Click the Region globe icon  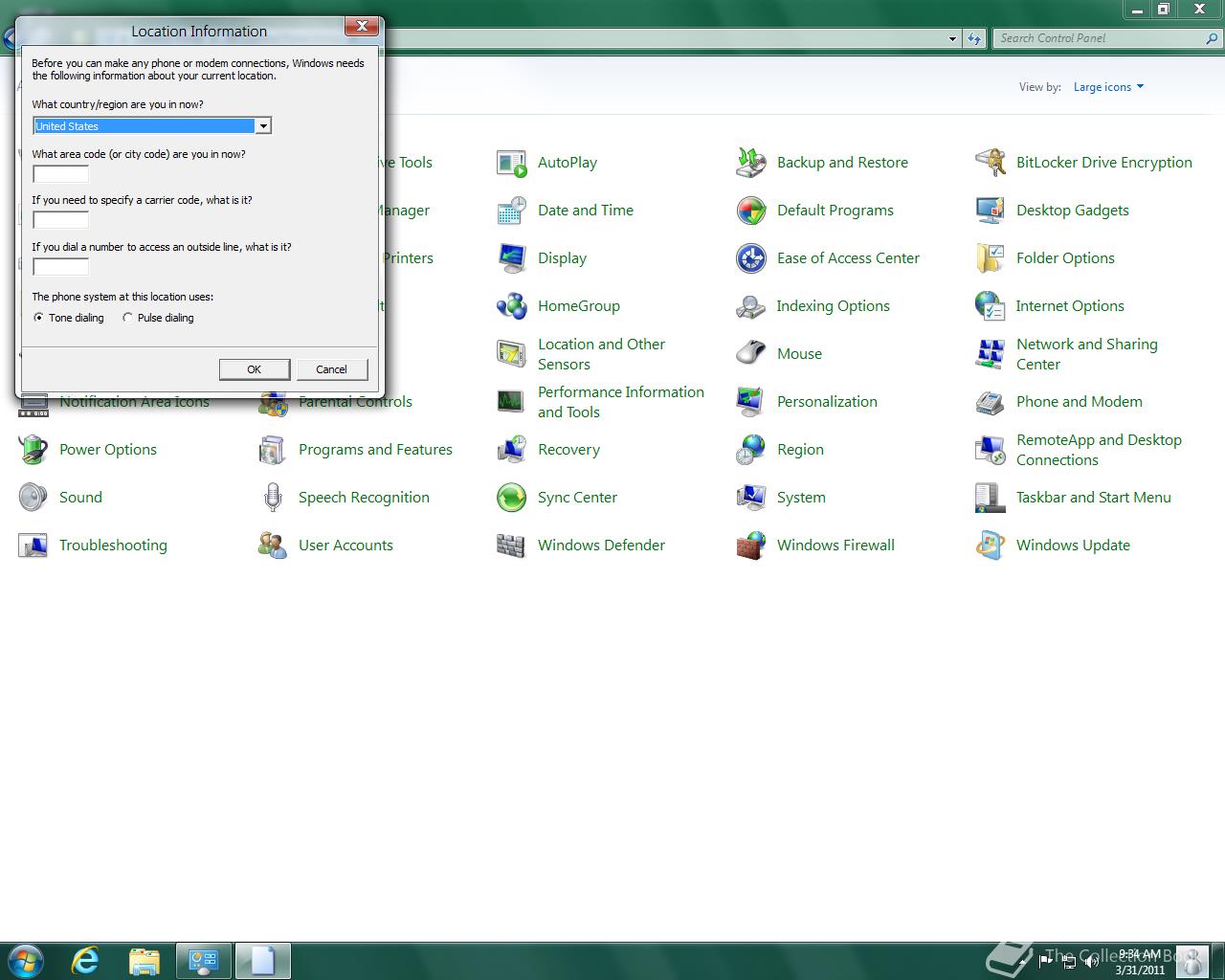coord(751,450)
